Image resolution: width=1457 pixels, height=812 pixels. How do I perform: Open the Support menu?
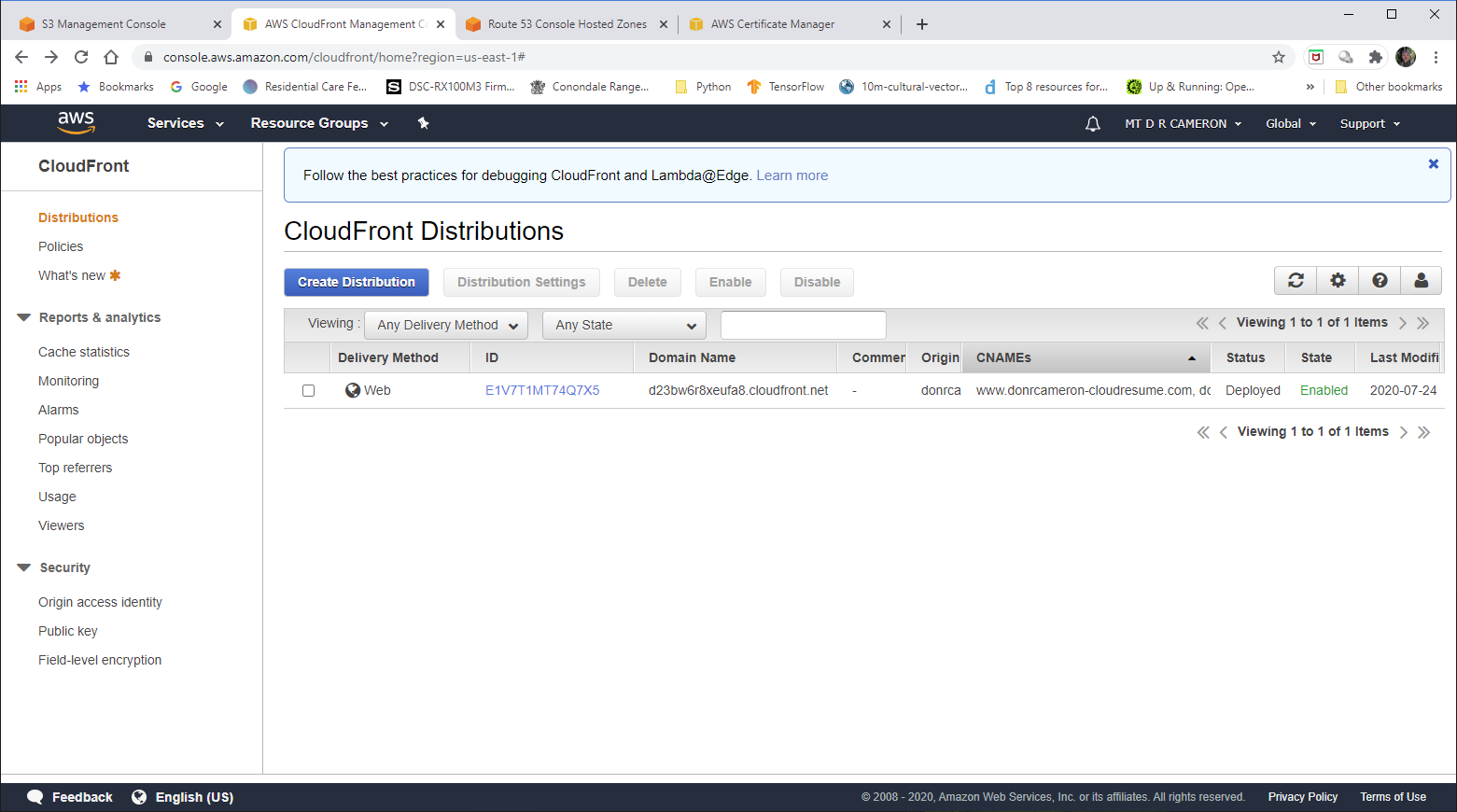(x=1370, y=123)
